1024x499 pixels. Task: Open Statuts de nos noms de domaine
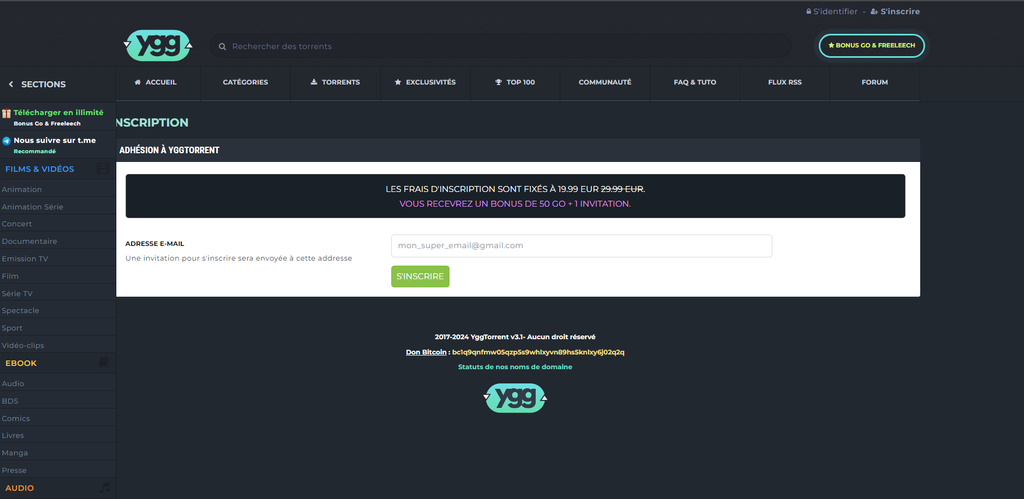[x=515, y=367]
